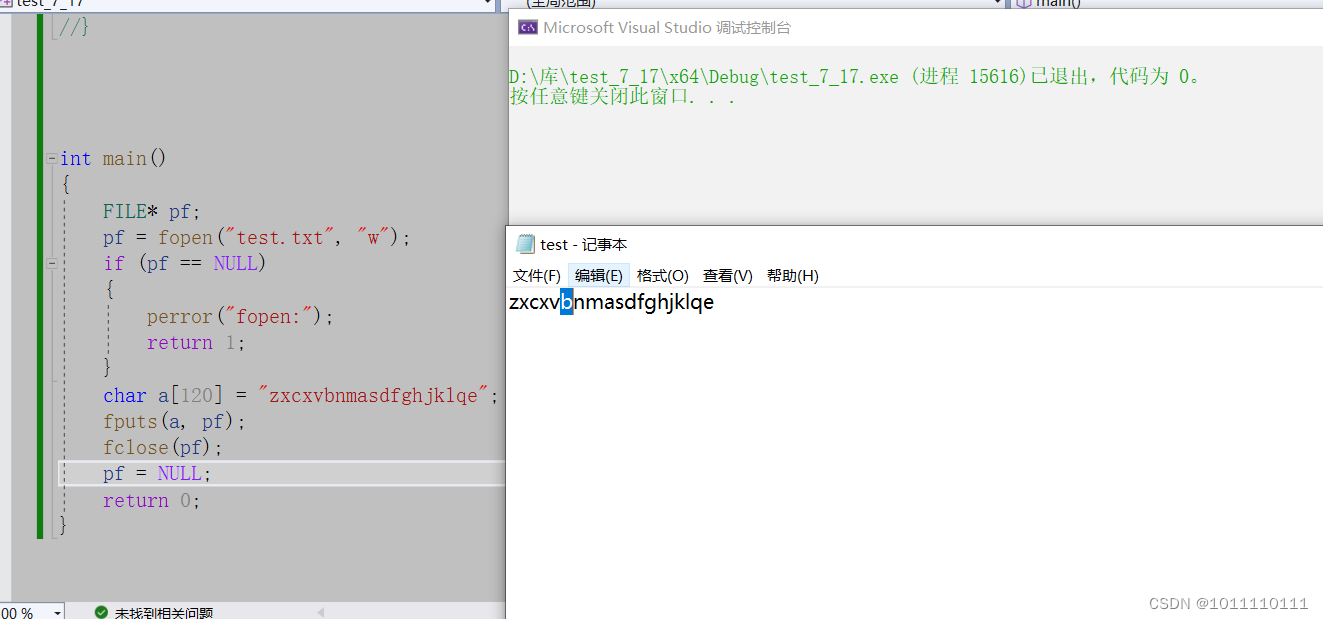Open Notepad's 编辑(E) menu
This screenshot has width=1323, height=619.
click(x=599, y=276)
